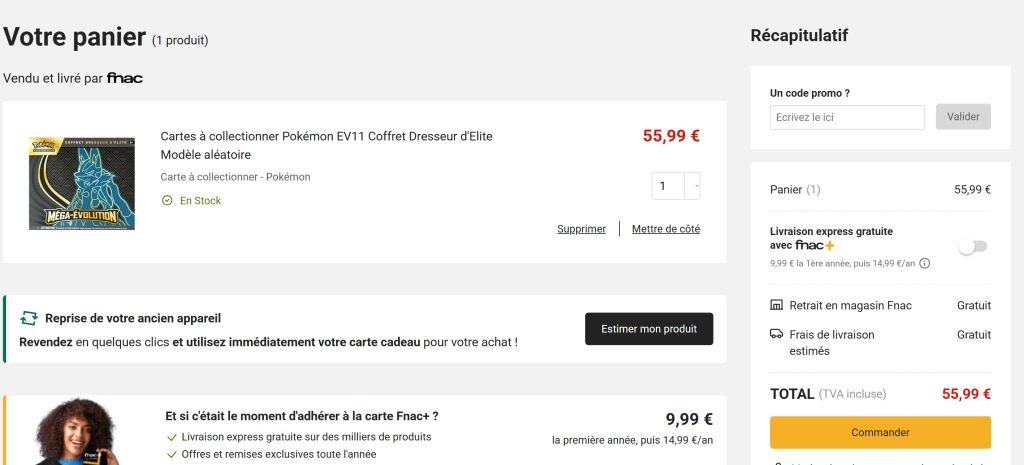Click the Fnac logo after Vendu et livré par
Screen dimensions: 1024x465
[x=125, y=78]
